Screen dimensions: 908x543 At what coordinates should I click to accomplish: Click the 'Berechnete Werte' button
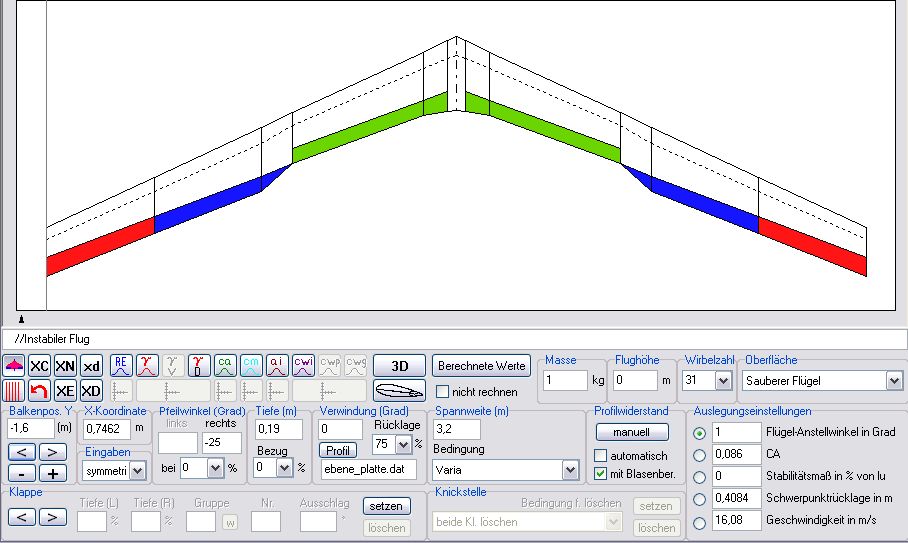tap(482, 365)
